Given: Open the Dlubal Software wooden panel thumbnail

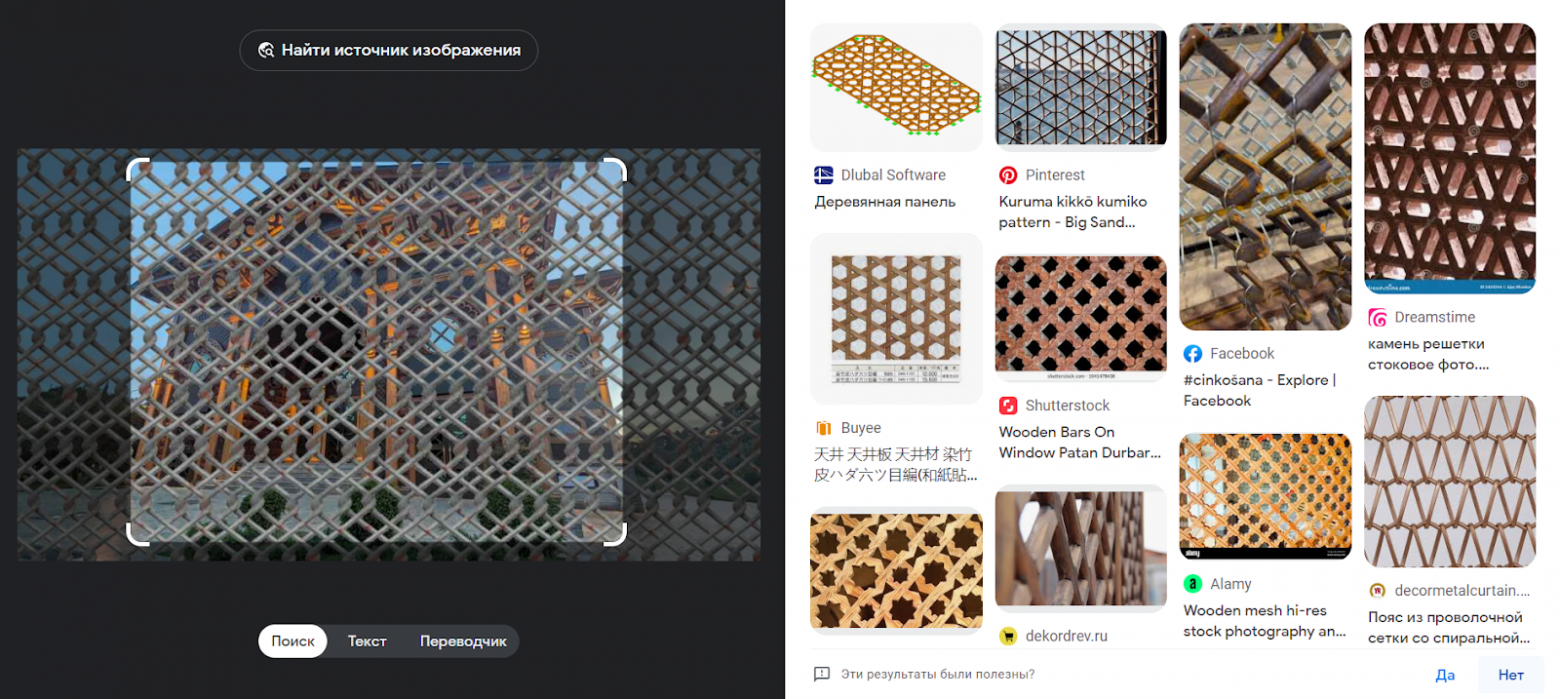Looking at the screenshot, I should point(897,87).
